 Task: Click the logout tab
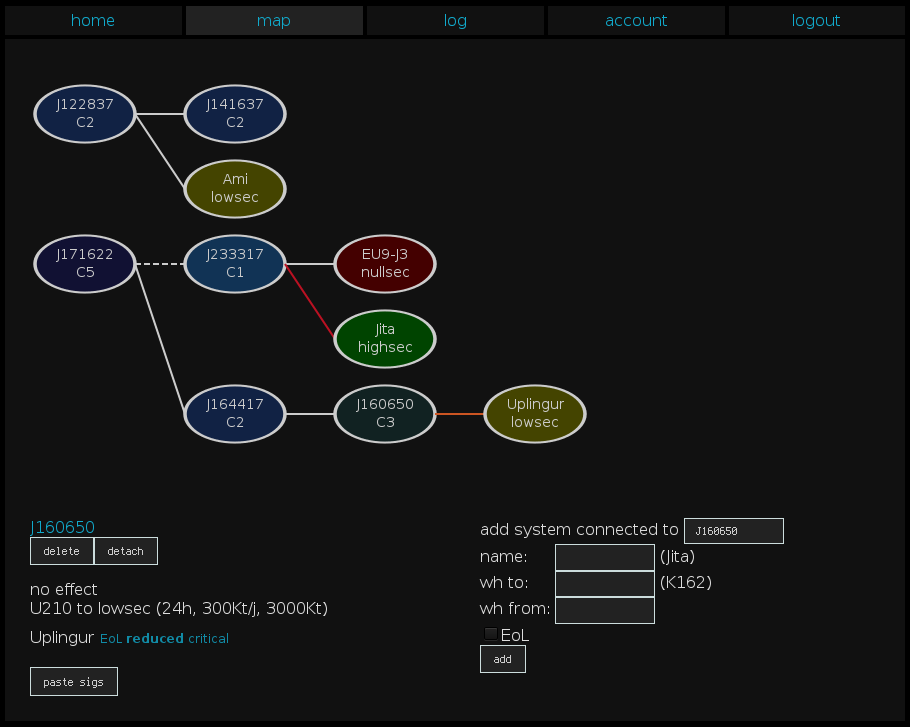(x=816, y=20)
